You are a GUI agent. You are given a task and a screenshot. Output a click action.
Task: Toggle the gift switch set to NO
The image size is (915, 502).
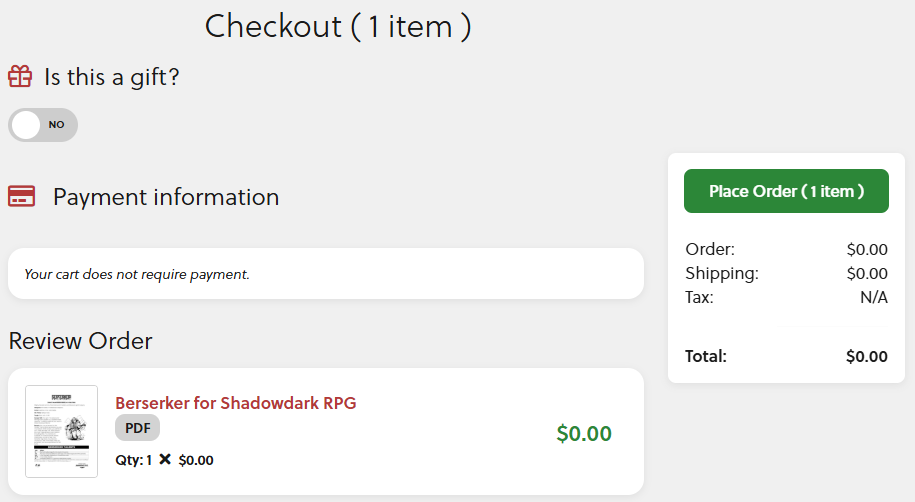point(43,125)
